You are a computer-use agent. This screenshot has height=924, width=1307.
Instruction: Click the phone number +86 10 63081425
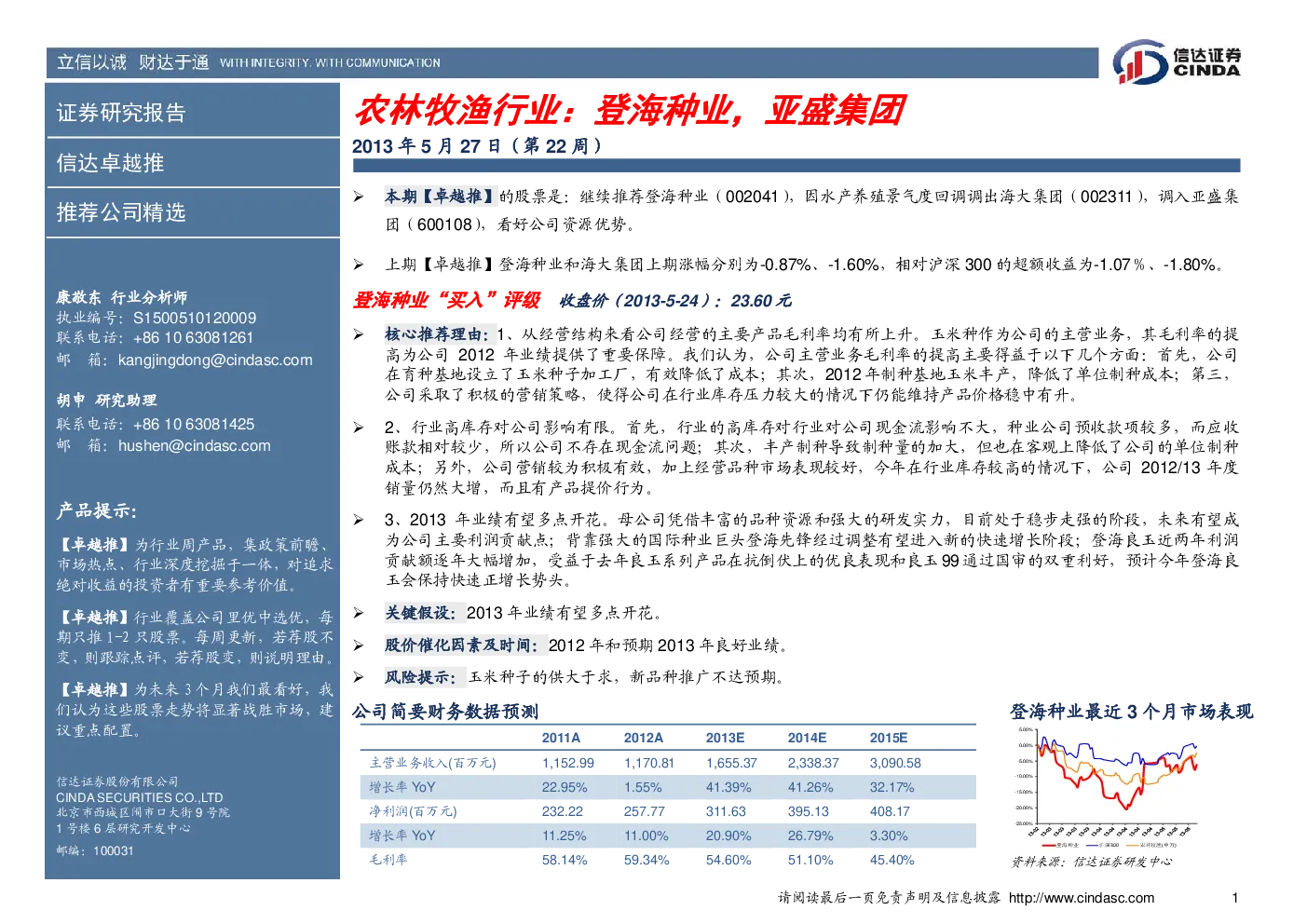click(194, 424)
